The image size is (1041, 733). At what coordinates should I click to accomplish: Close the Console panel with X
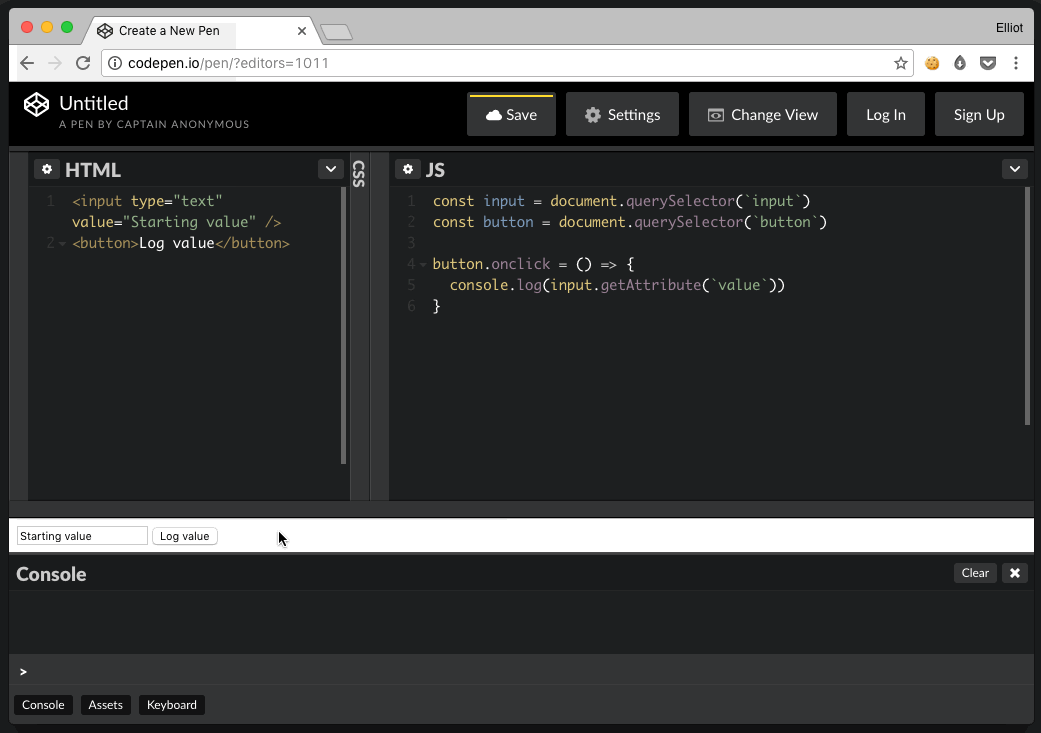[x=1015, y=573]
